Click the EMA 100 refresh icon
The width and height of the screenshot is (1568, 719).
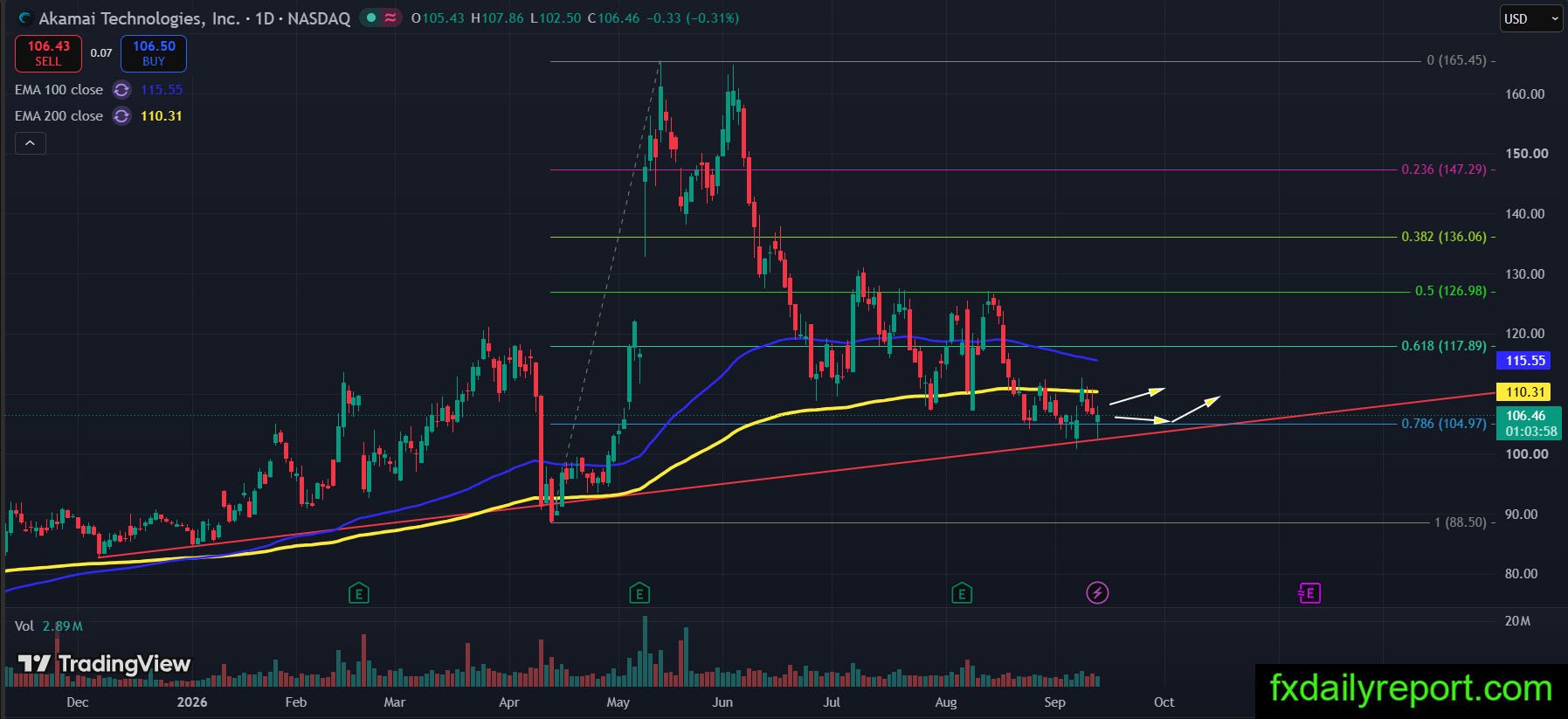pos(121,90)
